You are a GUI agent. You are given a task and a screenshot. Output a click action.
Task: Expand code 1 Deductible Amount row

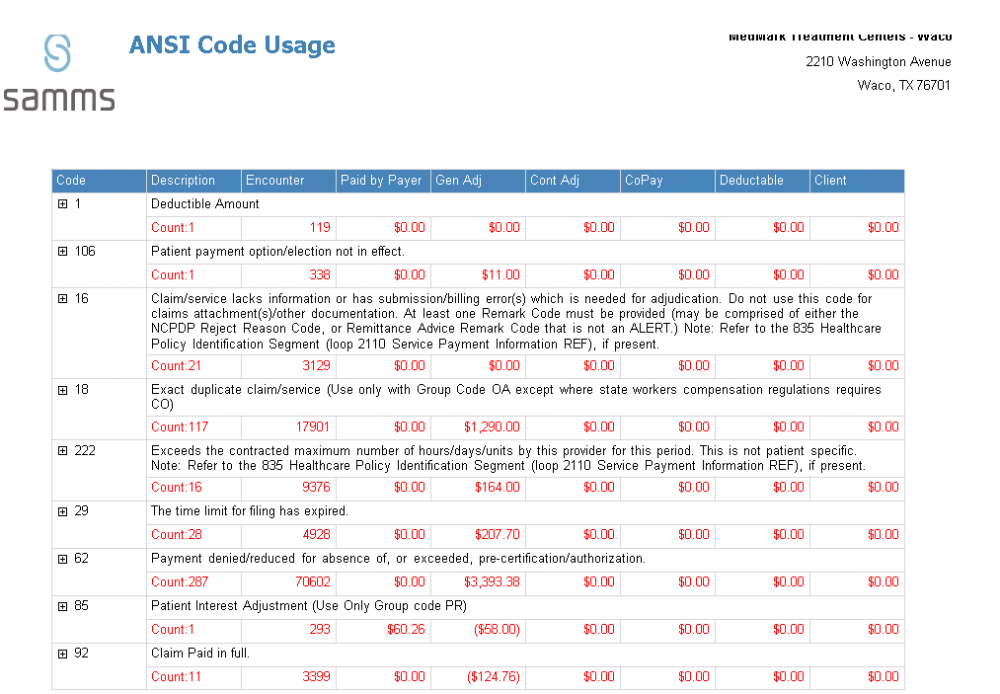[x=61, y=203]
